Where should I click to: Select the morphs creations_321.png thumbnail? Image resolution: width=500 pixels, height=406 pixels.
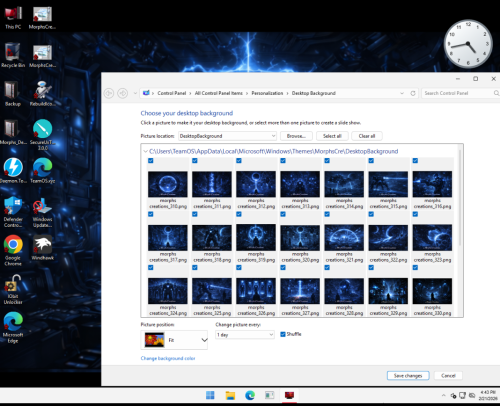pyautogui.click(x=344, y=238)
